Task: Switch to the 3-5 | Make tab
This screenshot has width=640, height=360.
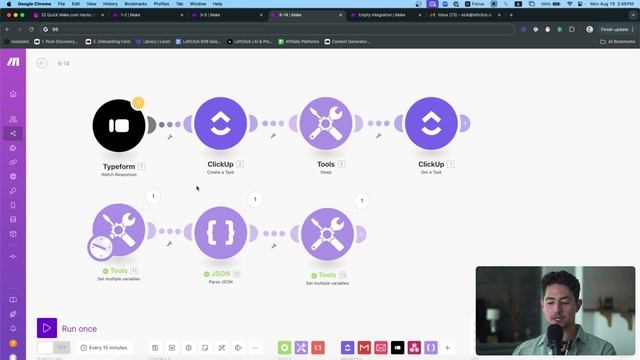Action: (227, 15)
